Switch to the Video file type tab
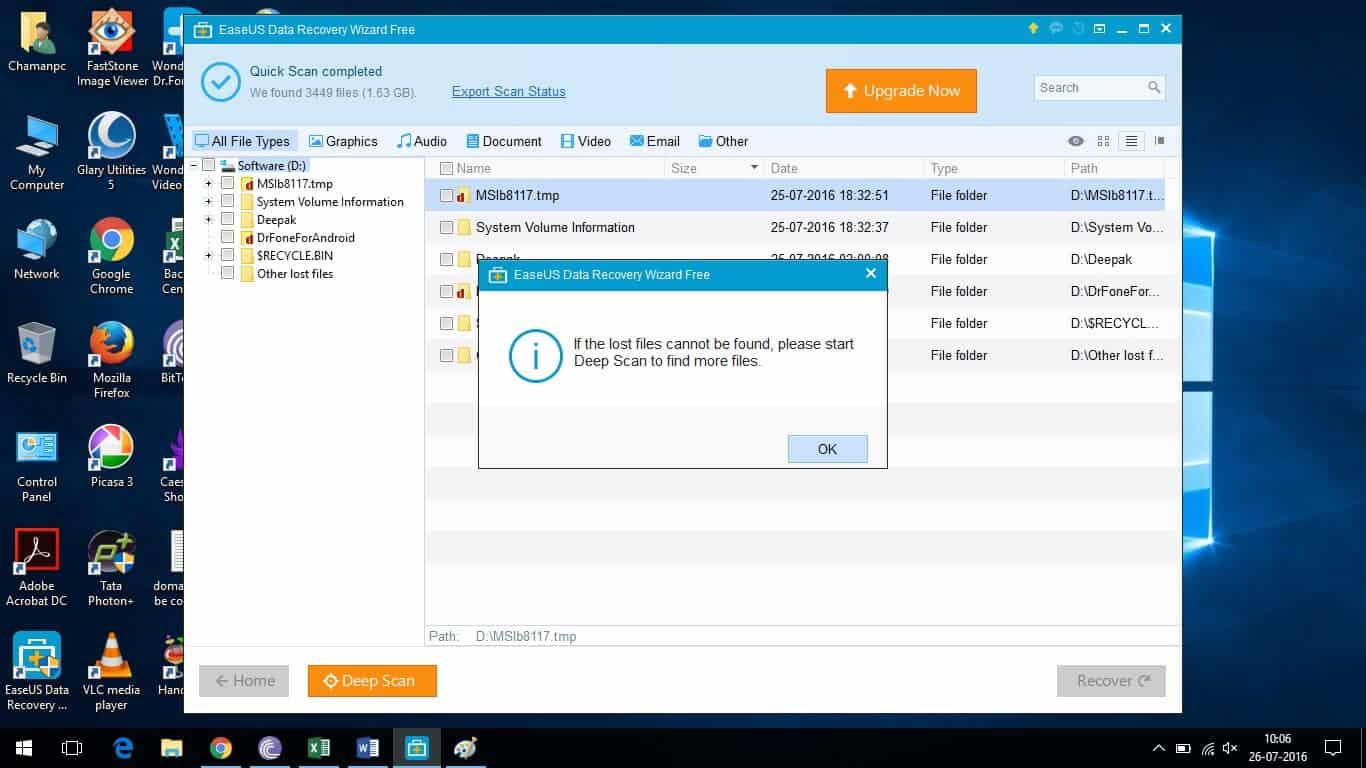This screenshot has height=768, width=1366. tap(585, 141)
